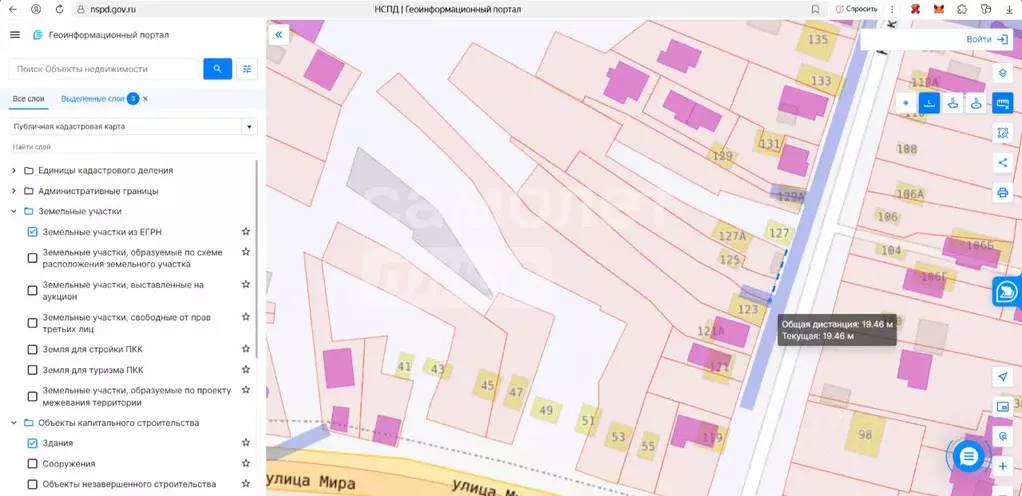
Task: Uncheck Земельные участки из ЕГРН
Action: [x=33, y=231]
